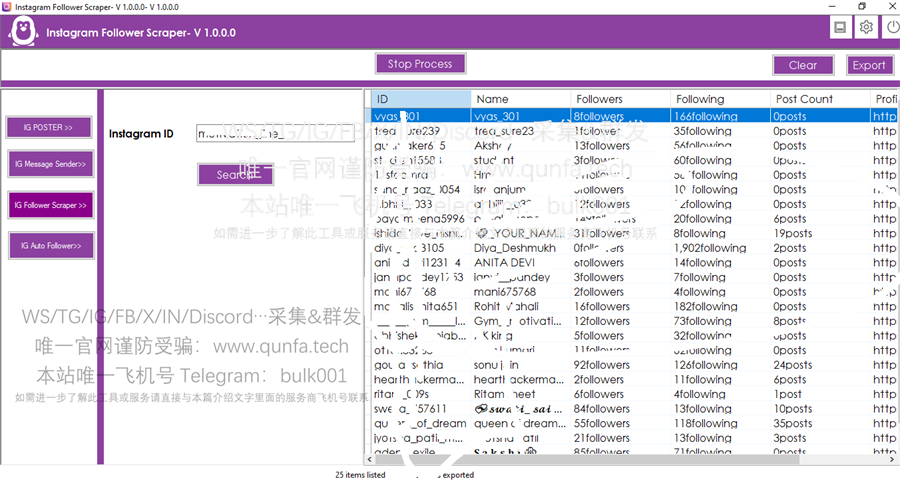Viewport: 900px width, 483px height.
Task: Select the row named Diya_Deshmukh
Action: pyautogui.click(x=631, y=248)
